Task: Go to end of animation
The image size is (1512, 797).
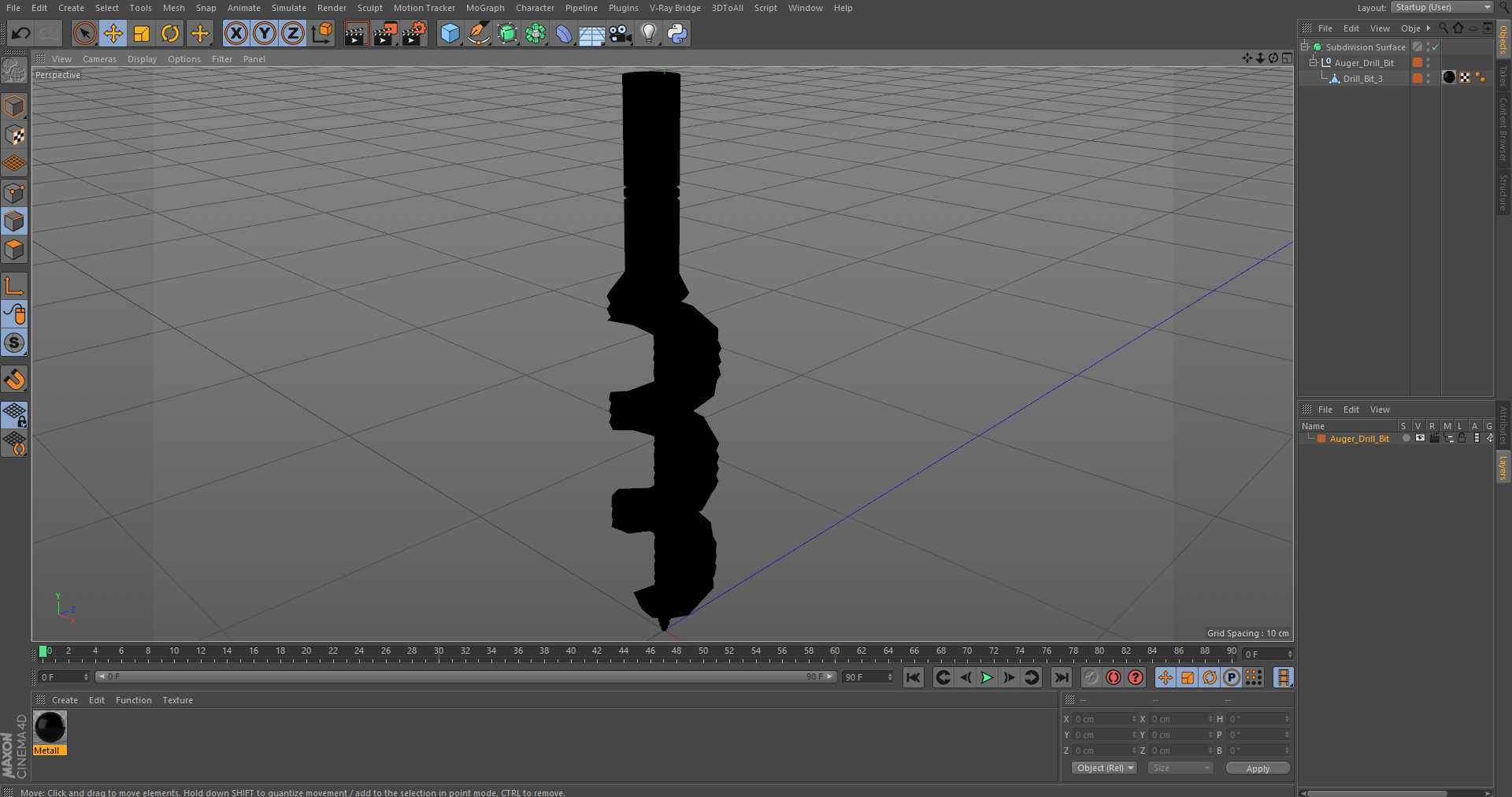Action: 1062,677
